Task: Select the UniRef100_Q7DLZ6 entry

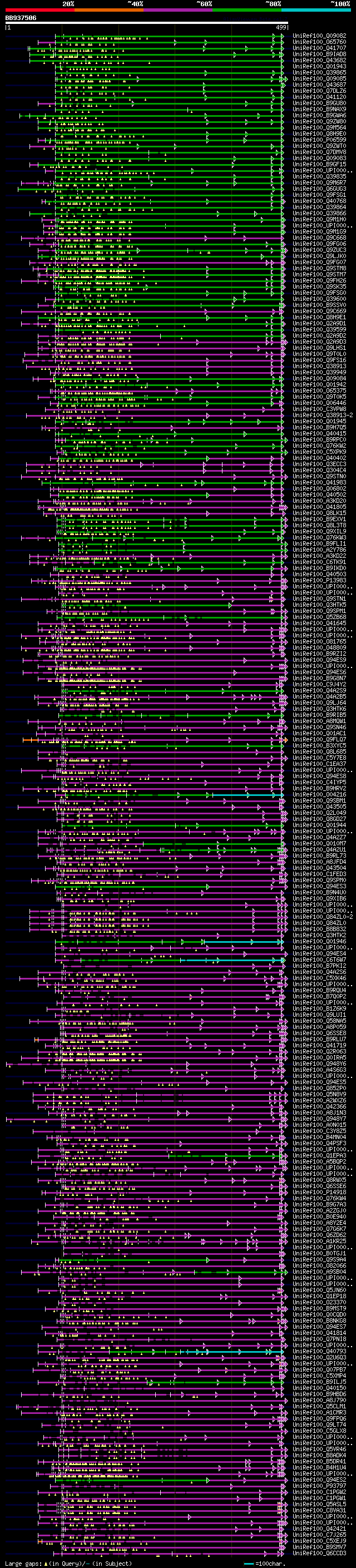Action: click(x=319, y=91)
